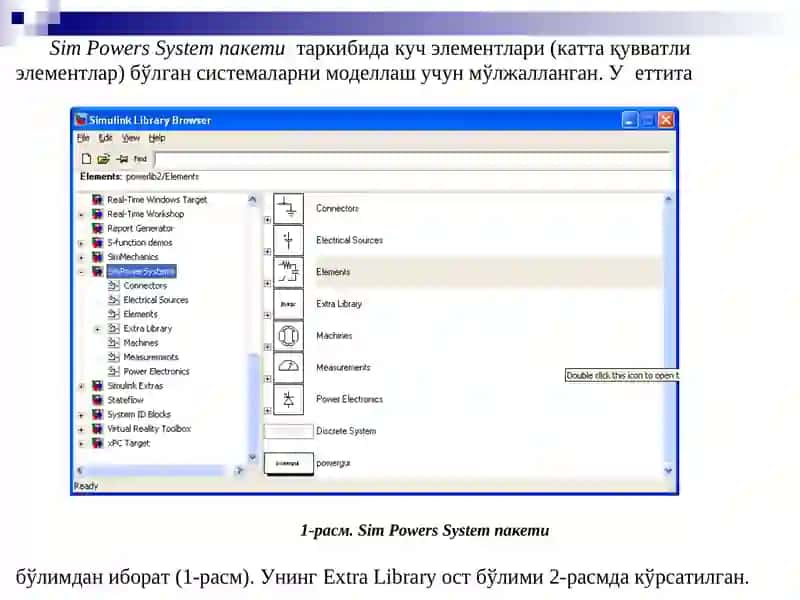Expand Extra Library node in tree
This screenshot has width=800, height=600.
click(x=98, y=329)
